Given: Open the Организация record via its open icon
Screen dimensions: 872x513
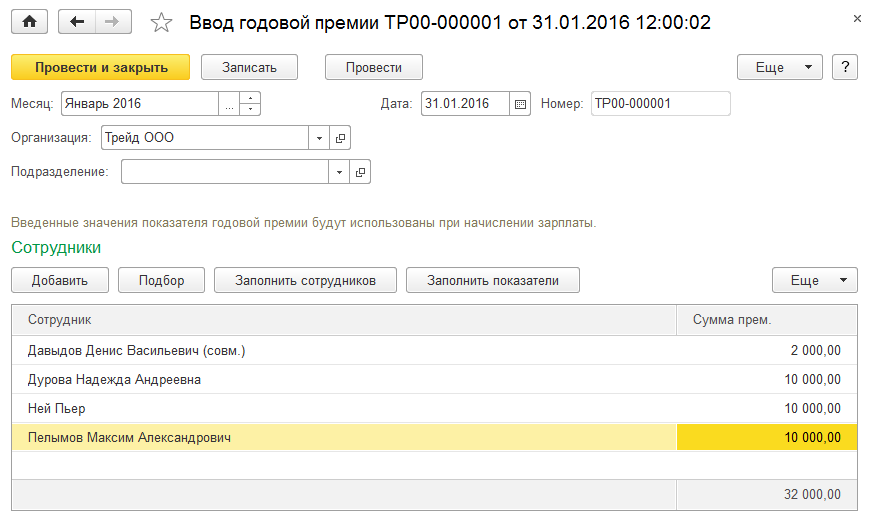Looking at the screenshot, I should 340,138.
